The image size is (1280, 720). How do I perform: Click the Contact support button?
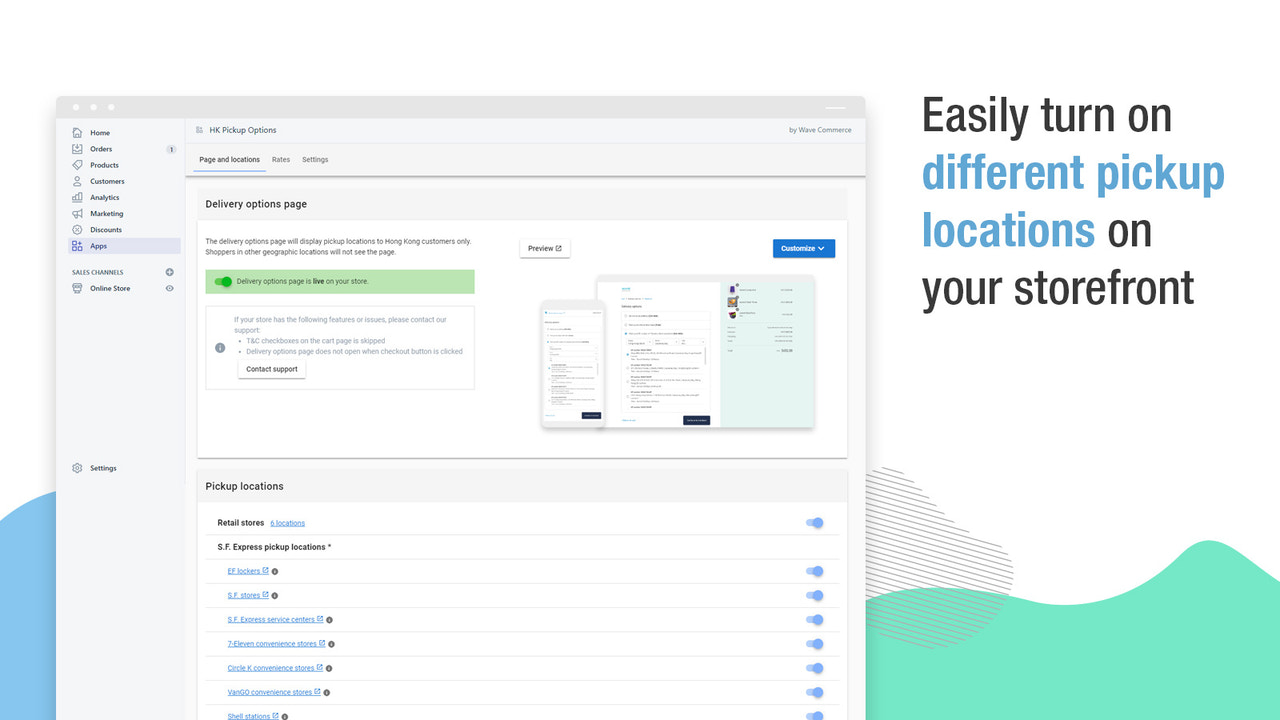[271, 368]
